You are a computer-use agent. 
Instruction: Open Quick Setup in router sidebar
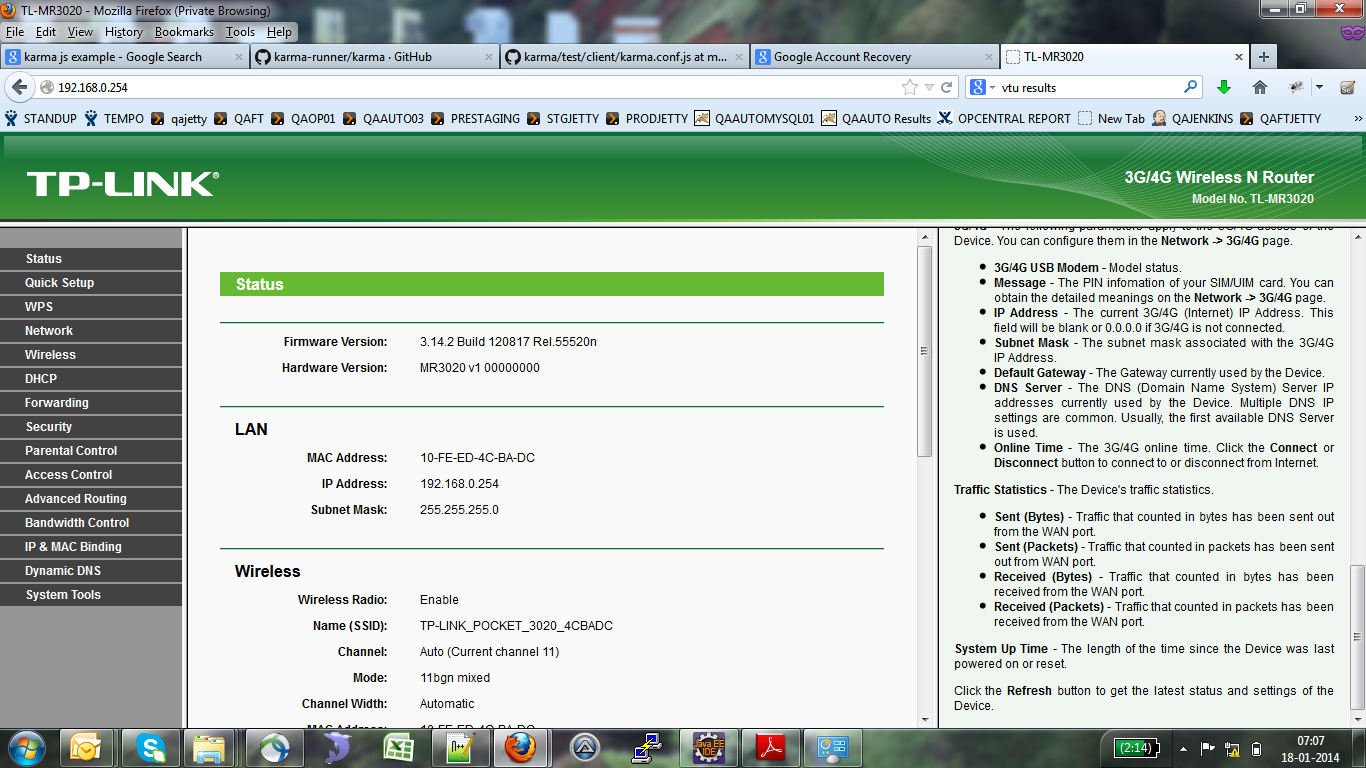91,283
